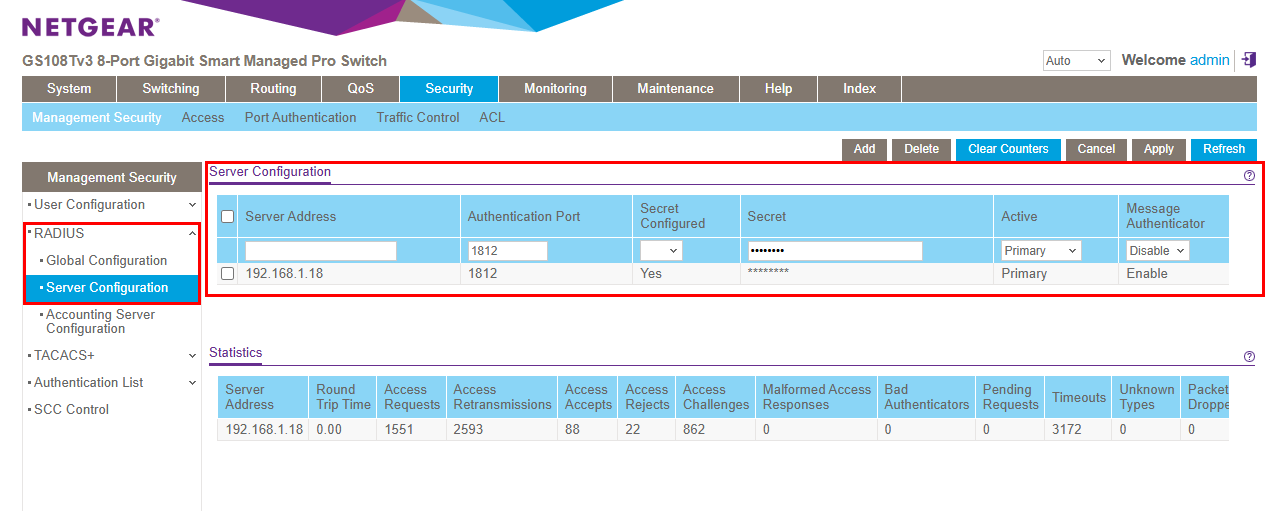Open help icon for Server Configuration section

[x=1248, y=175]
